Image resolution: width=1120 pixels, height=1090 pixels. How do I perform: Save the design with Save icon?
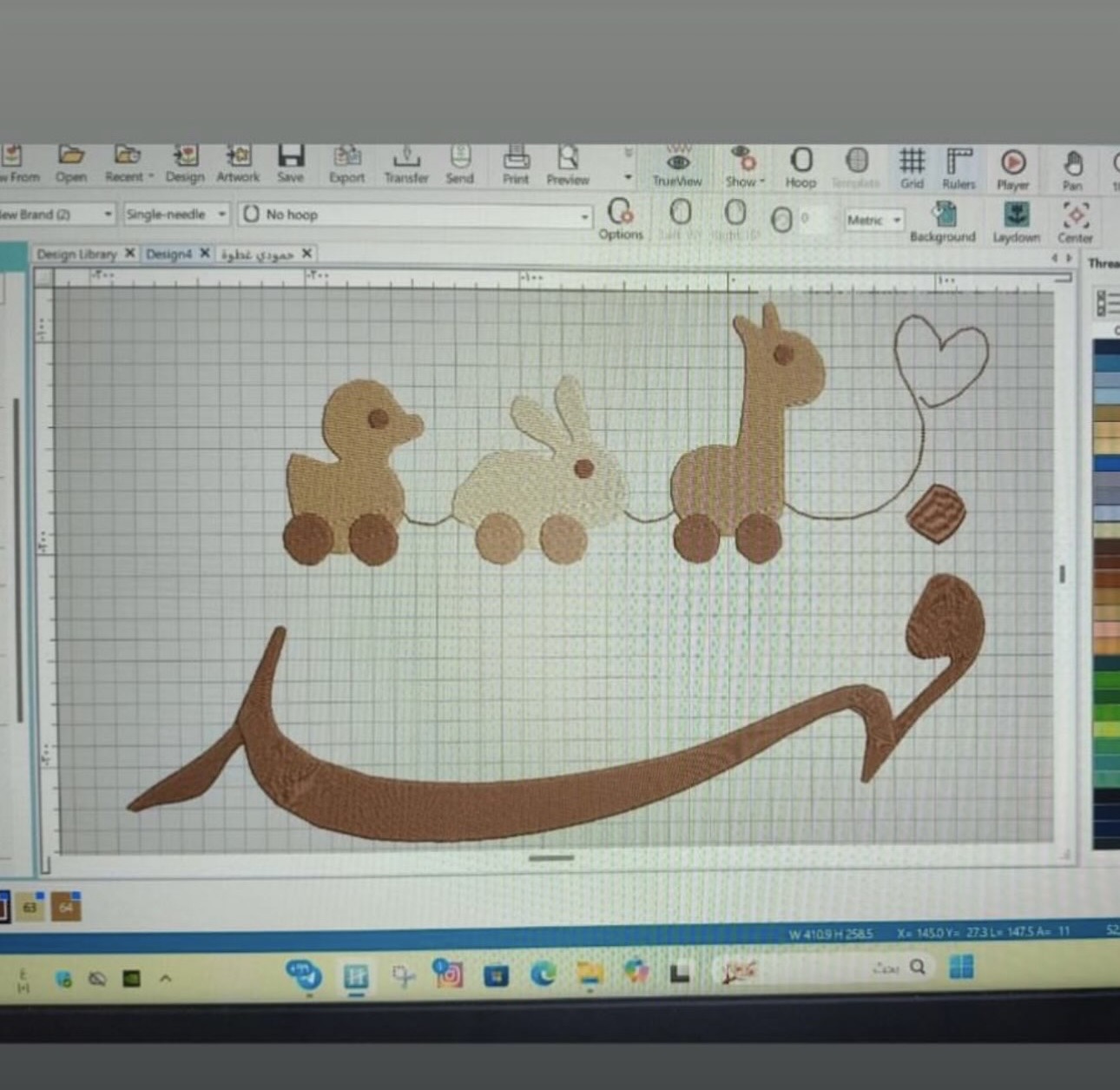coord(291,164)
